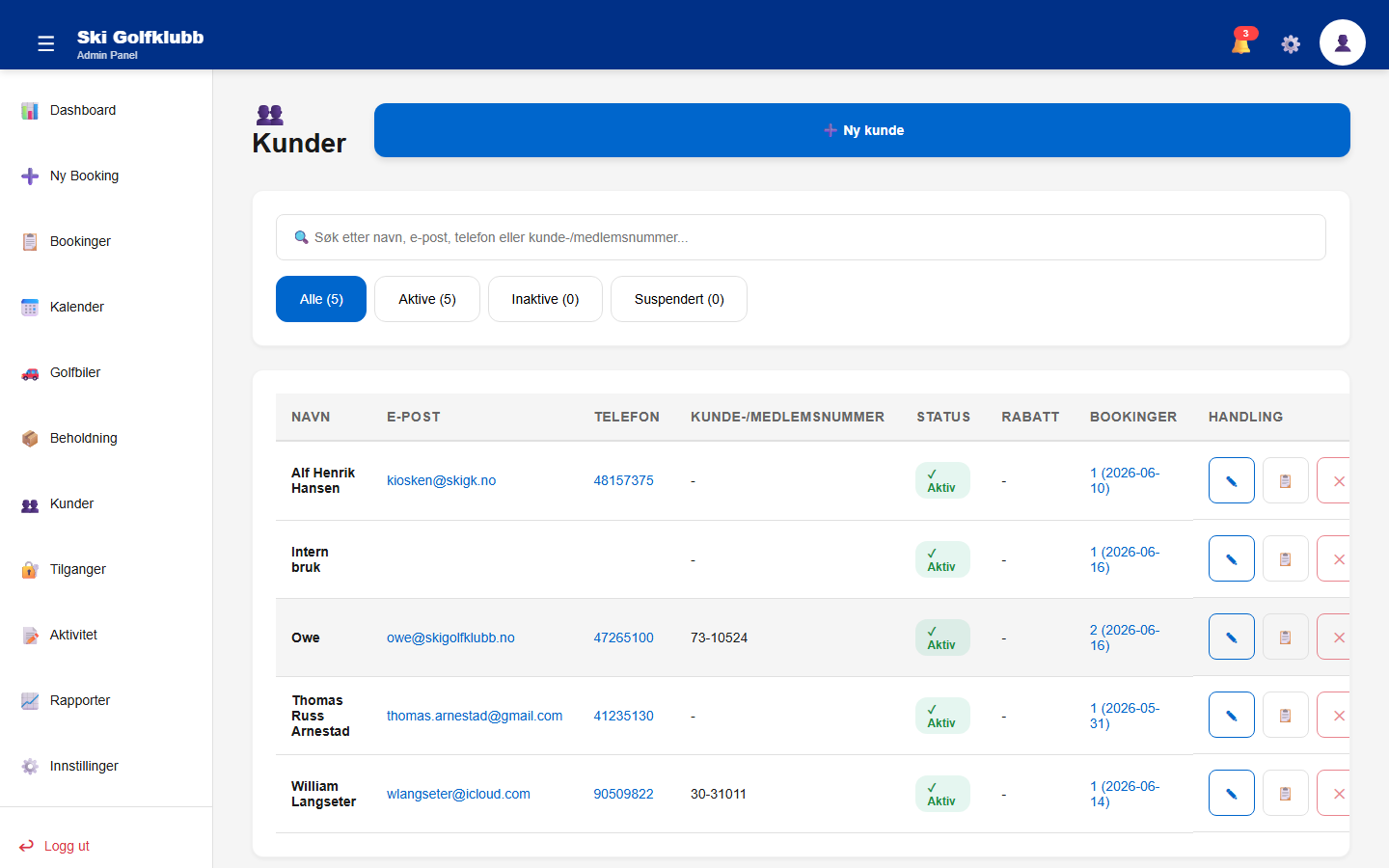Click the Tilganger lock icon
The image size is (1389, 868).
(30, 570)
